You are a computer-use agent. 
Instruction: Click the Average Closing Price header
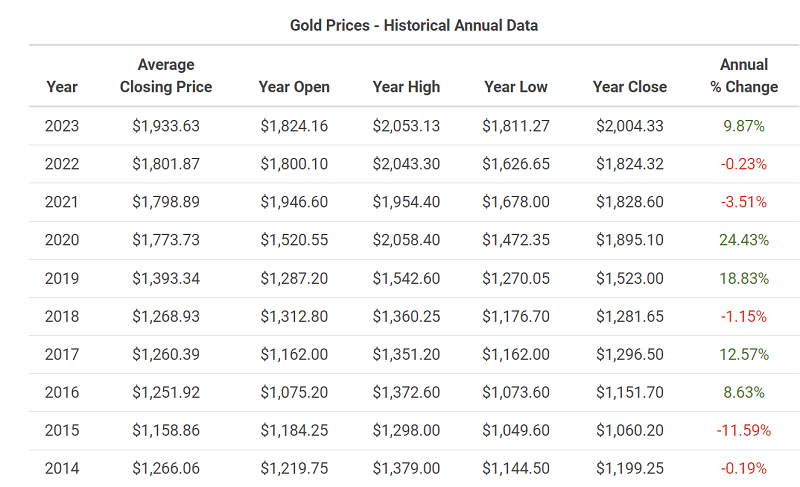[166, 76]
